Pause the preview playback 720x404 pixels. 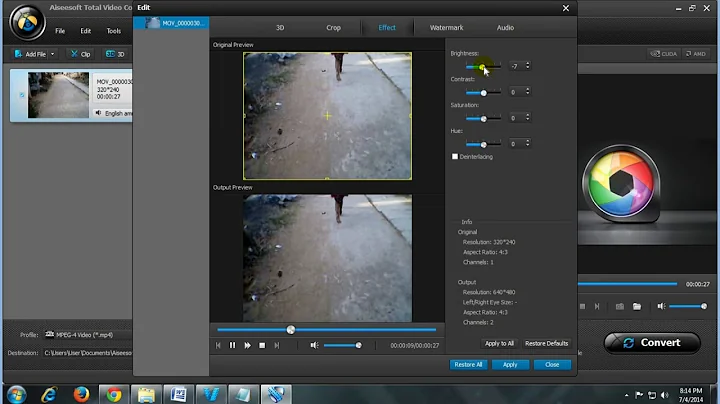pyautogui.click(x=232, y=345)
